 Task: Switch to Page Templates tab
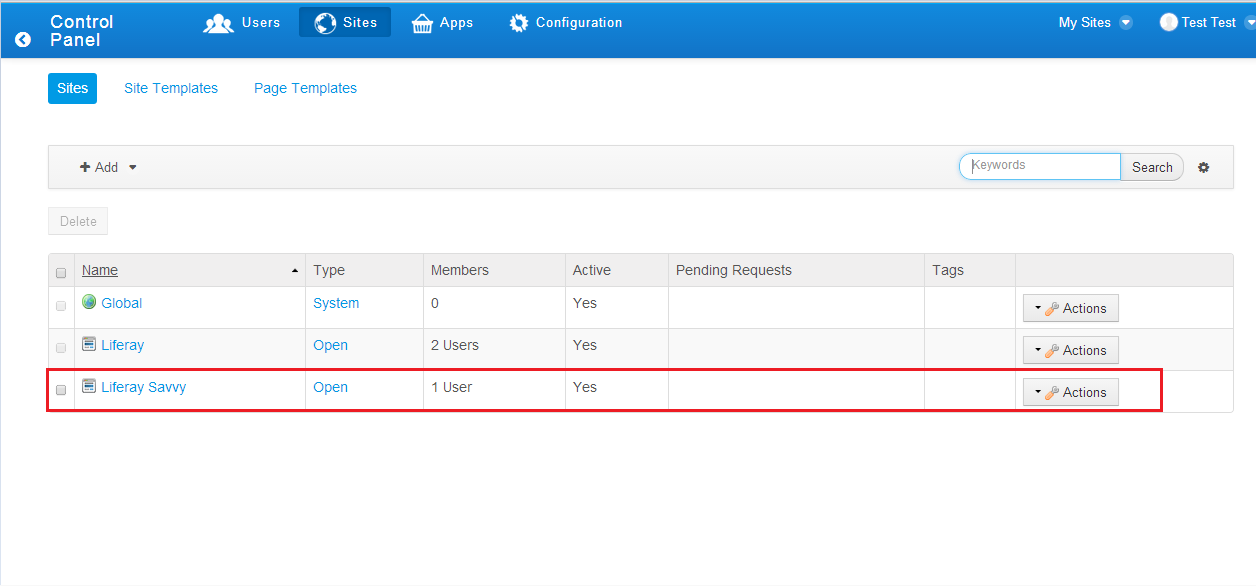(305, 88)
